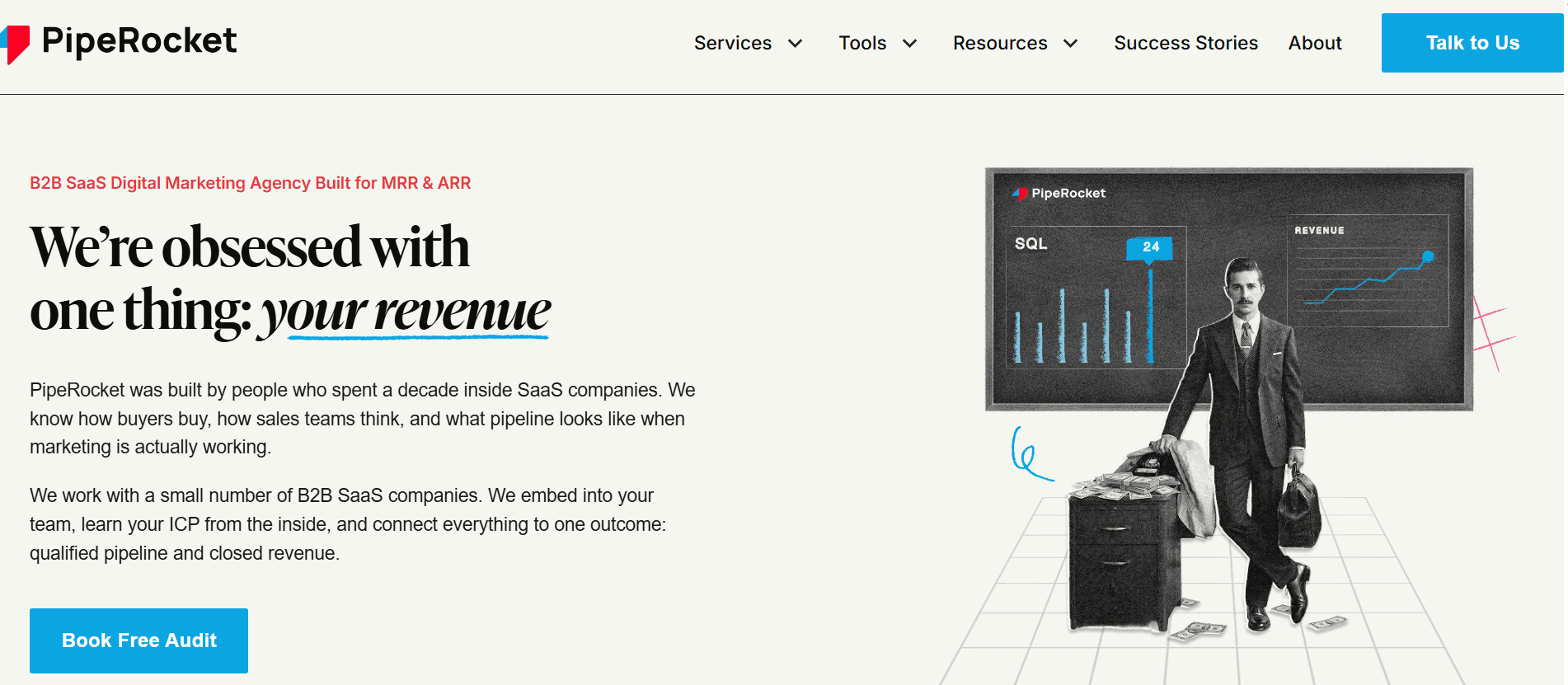Open the Tools menu
Image resolution: width=1568 pixels, height=685 pixels.
(x=862, y=43)
